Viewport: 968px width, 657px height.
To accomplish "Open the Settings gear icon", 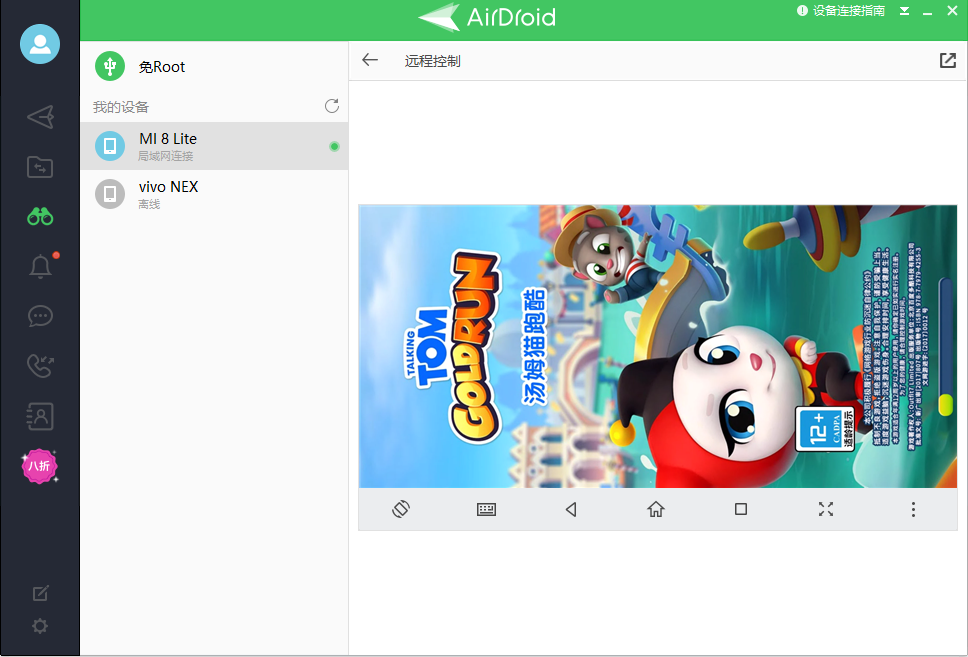I will click(40, 626).
